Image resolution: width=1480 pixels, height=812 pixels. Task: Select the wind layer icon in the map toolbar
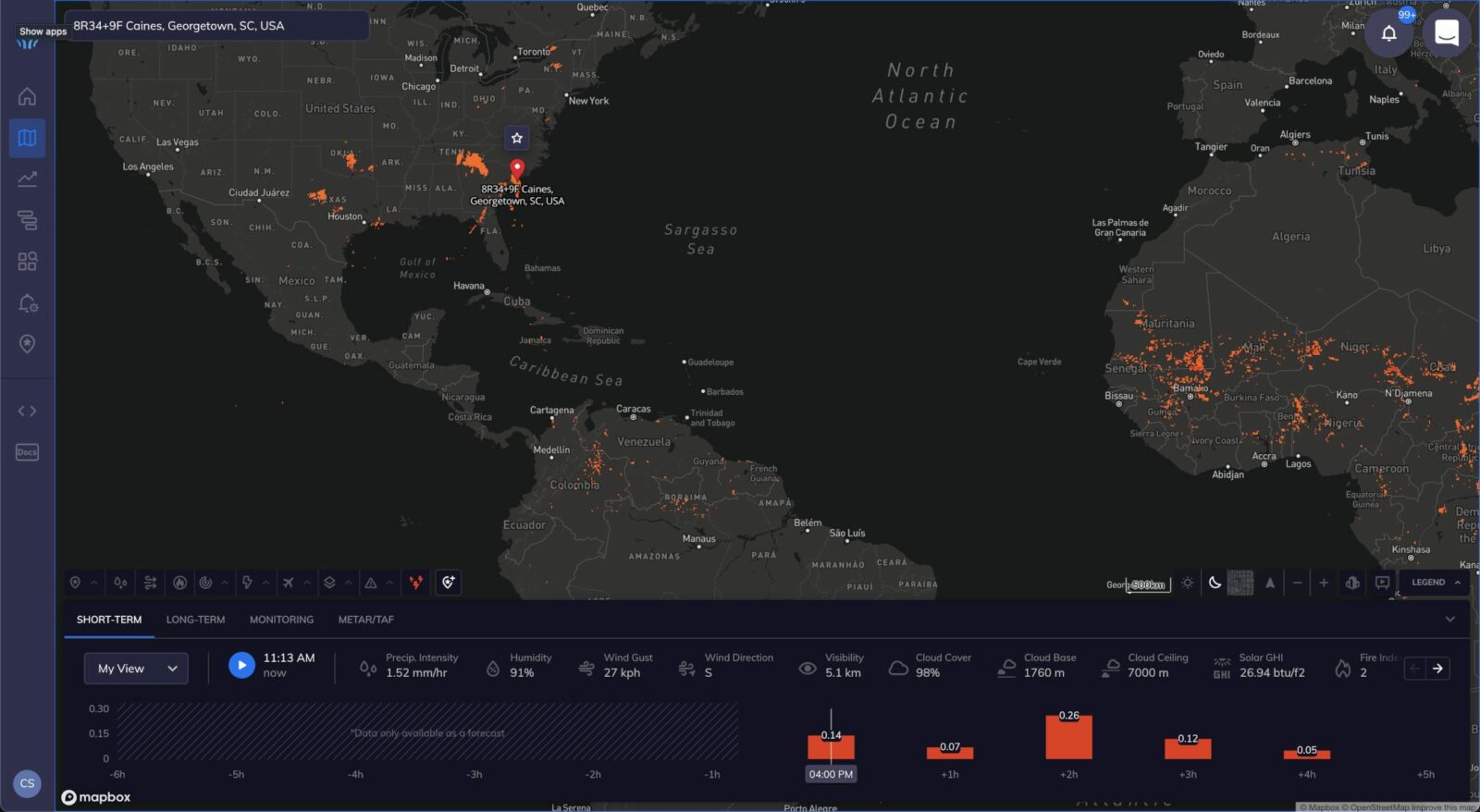150,583
